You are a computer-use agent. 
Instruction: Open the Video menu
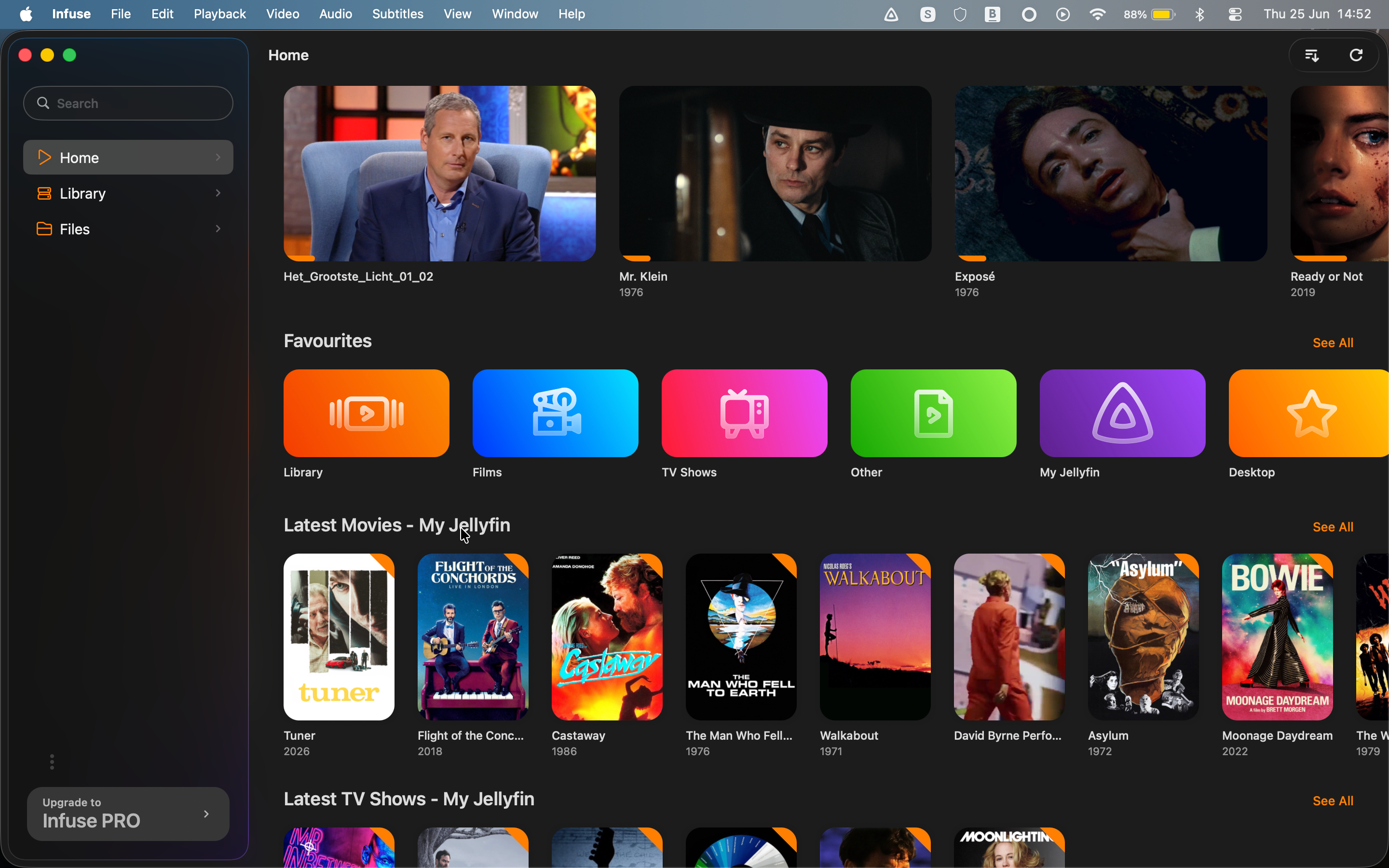click(x=283, y=14)
